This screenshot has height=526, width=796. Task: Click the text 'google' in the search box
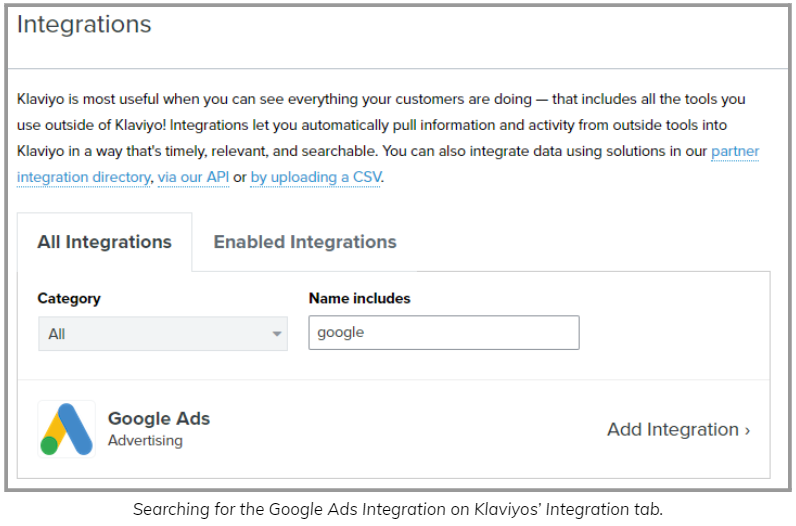pyautogui.click(x=341, y=333)
